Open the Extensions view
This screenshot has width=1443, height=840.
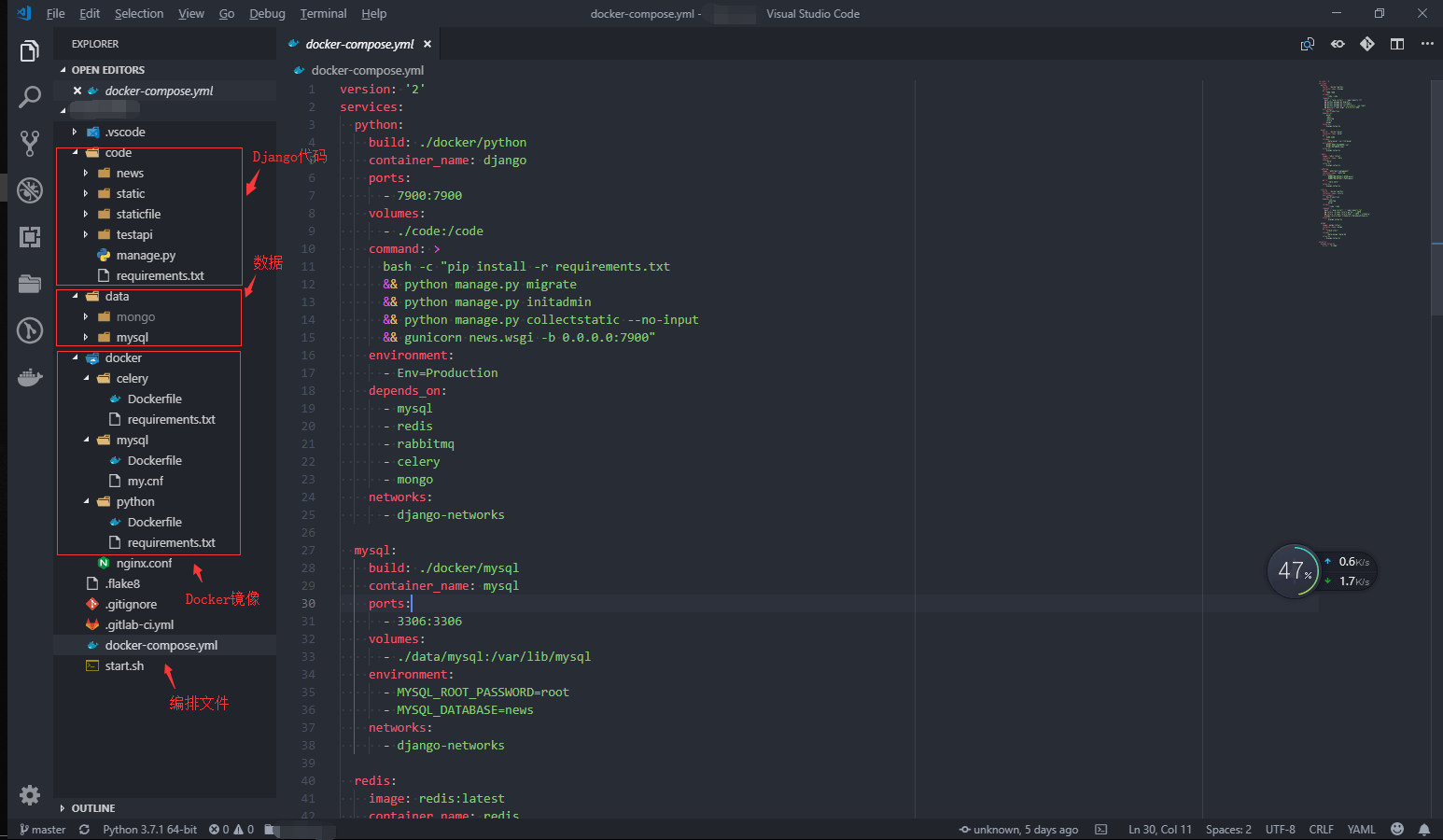click(30, 236)
